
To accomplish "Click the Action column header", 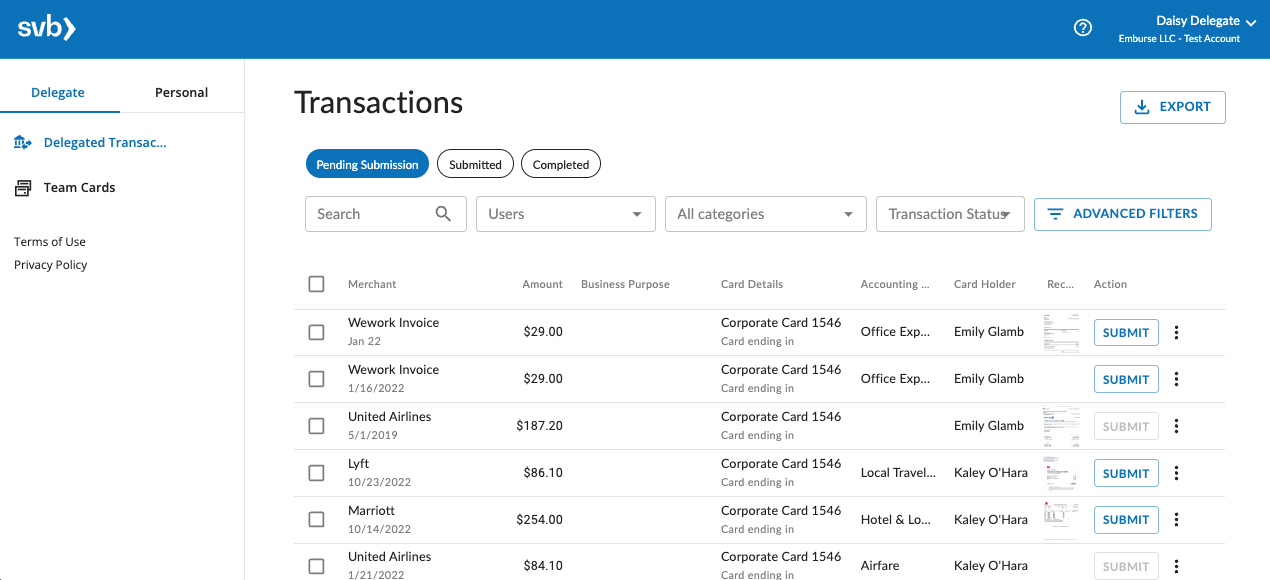I will tap(1110, 284).
